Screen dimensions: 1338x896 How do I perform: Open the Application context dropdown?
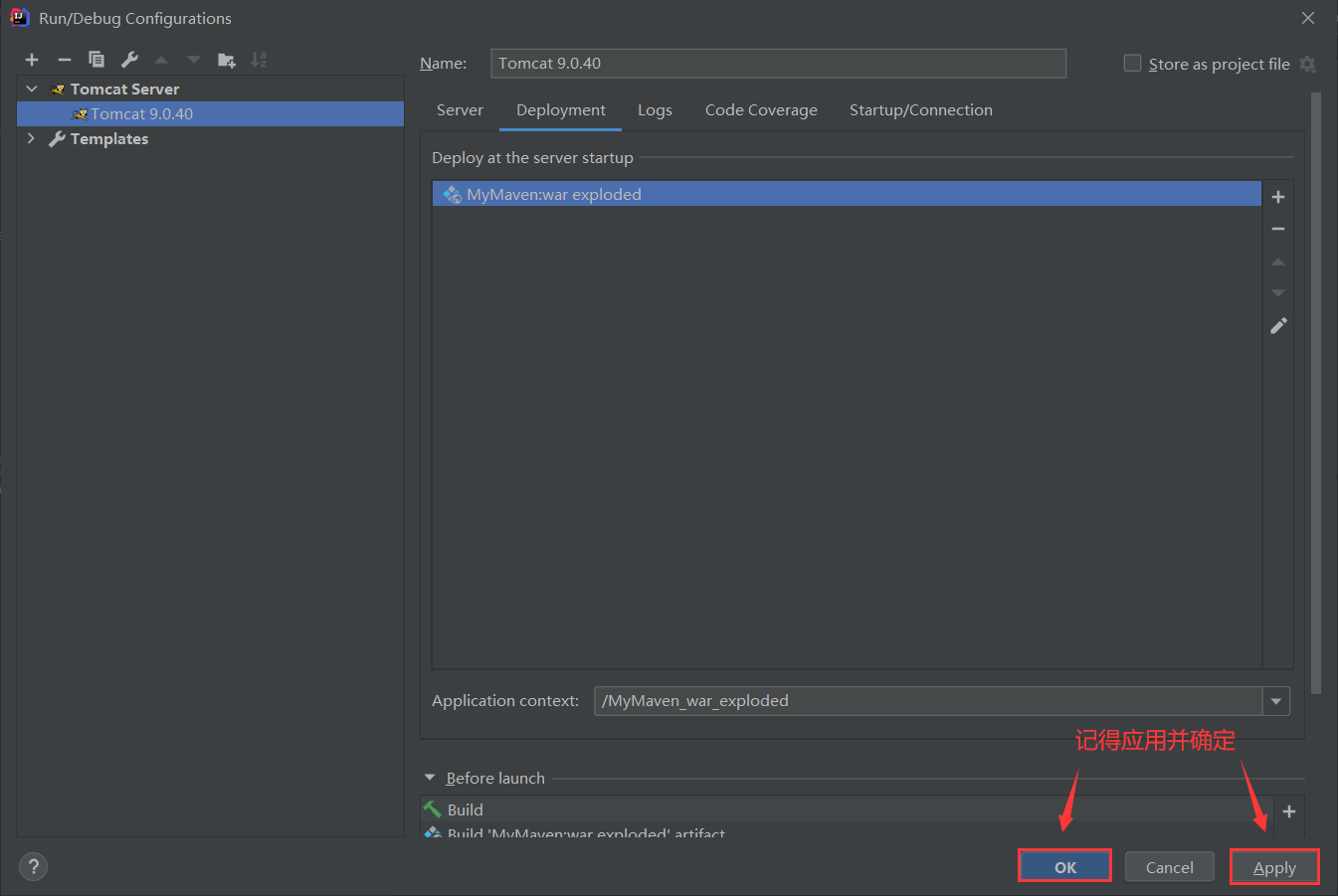pos(1276,701)
